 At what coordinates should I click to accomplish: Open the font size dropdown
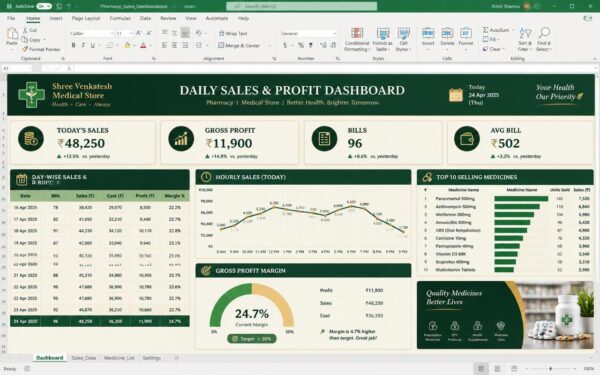(130, 34)
